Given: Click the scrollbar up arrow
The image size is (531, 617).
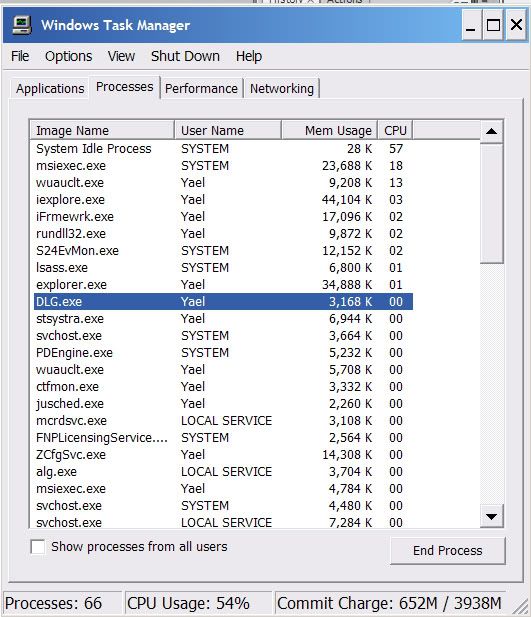Looking at the screenshot, I should pos(491,131).
